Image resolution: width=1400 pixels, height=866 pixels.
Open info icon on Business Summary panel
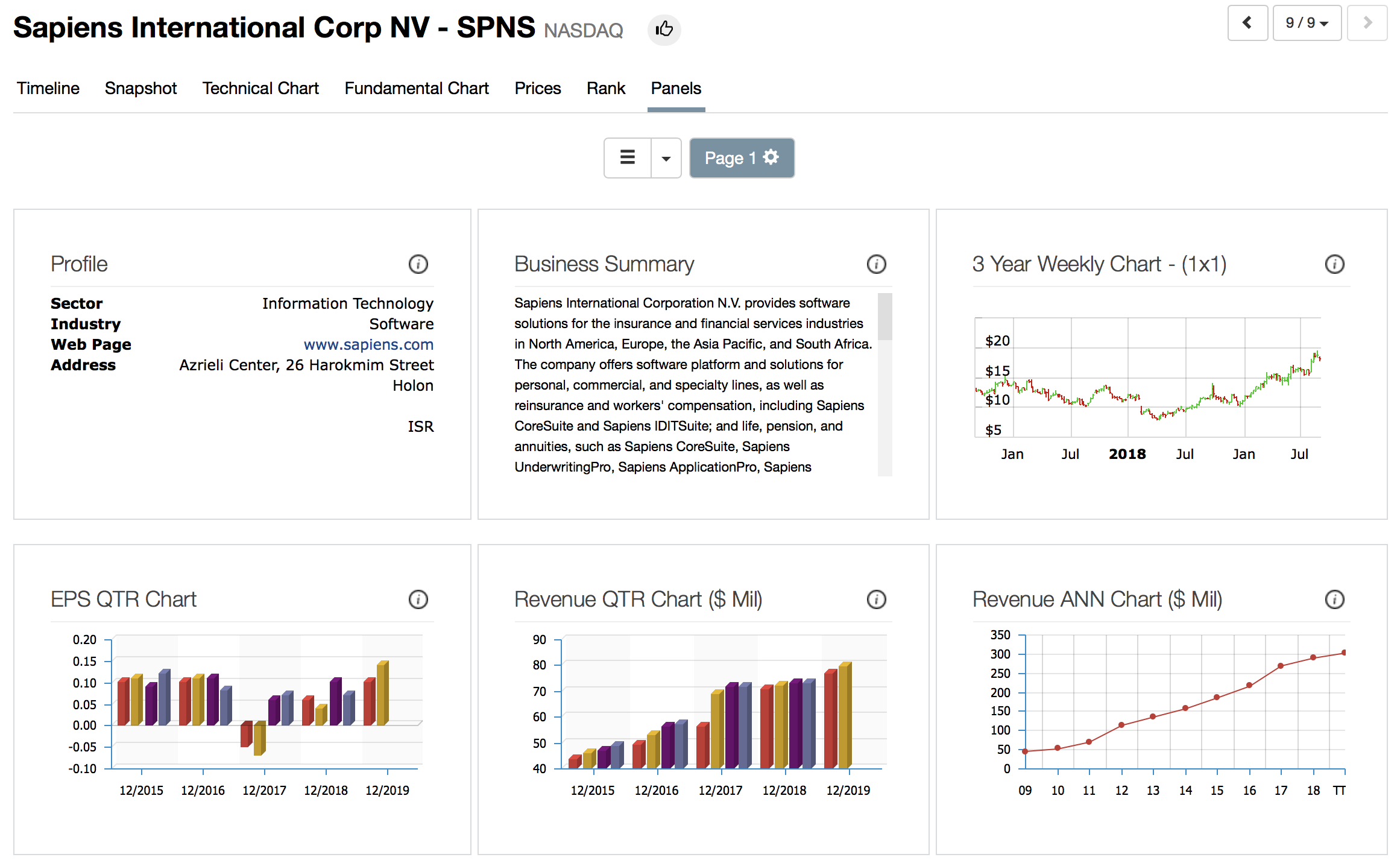click(x=876, y=264)
